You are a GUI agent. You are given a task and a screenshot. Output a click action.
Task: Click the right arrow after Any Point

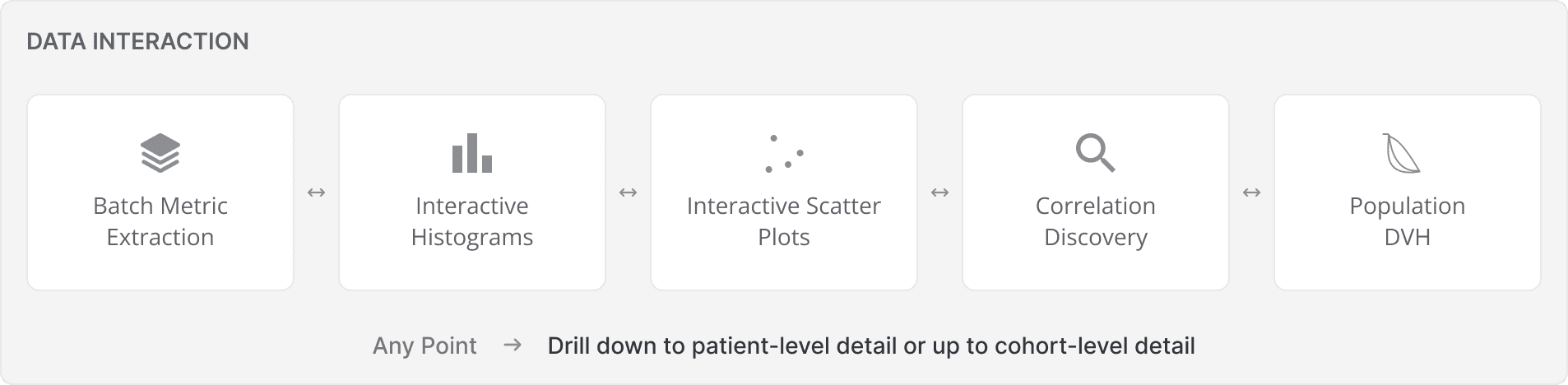coord(513,345)
